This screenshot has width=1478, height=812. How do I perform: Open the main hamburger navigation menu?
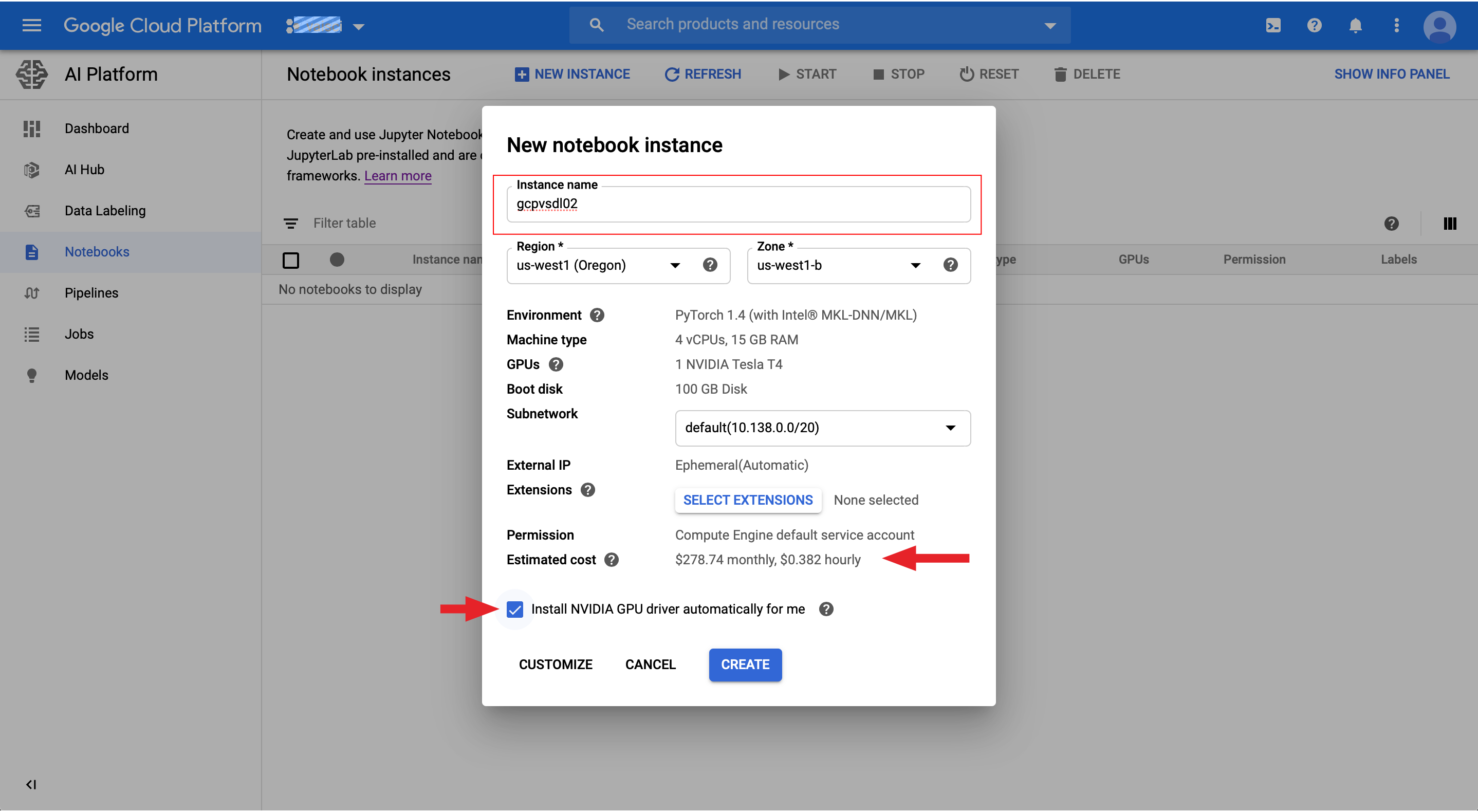[31, 25]
